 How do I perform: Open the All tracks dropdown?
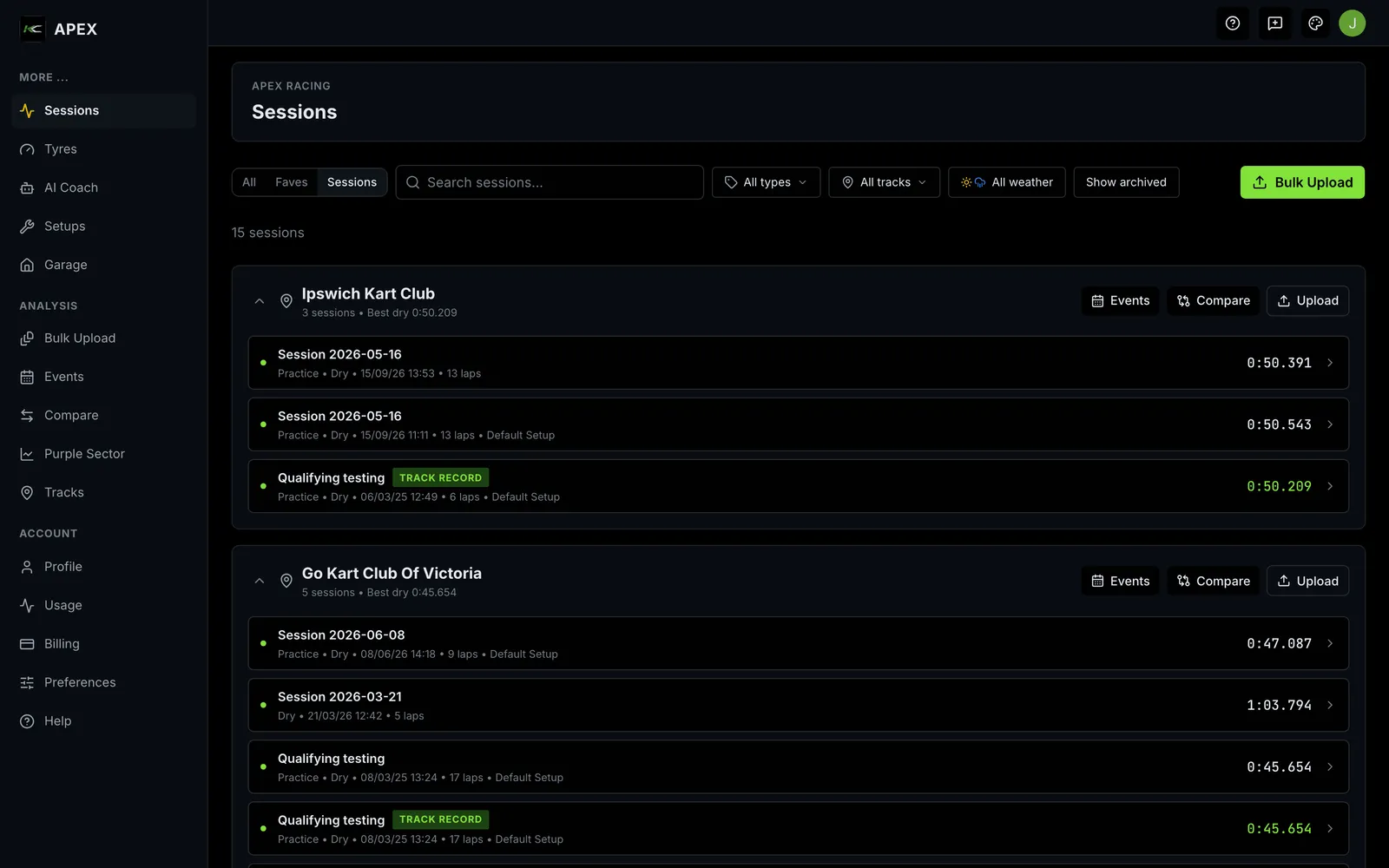pos(884,182)
